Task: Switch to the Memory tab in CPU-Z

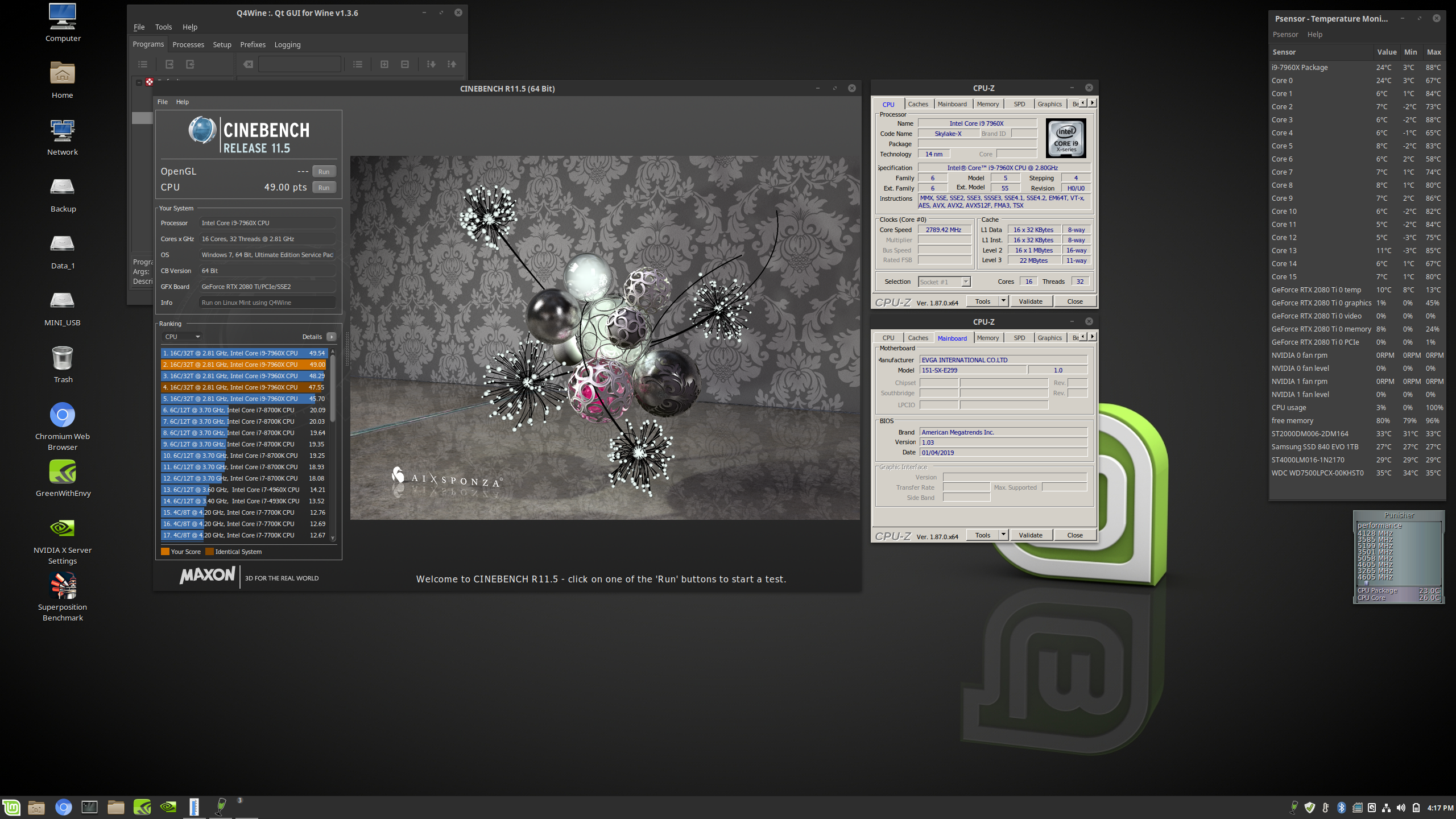Action: pyautogui.click(x=987, y=104)
